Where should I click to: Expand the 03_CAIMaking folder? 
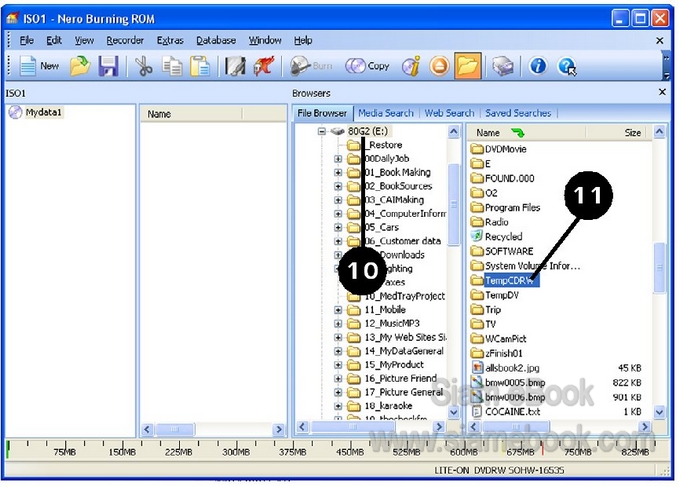337,200
